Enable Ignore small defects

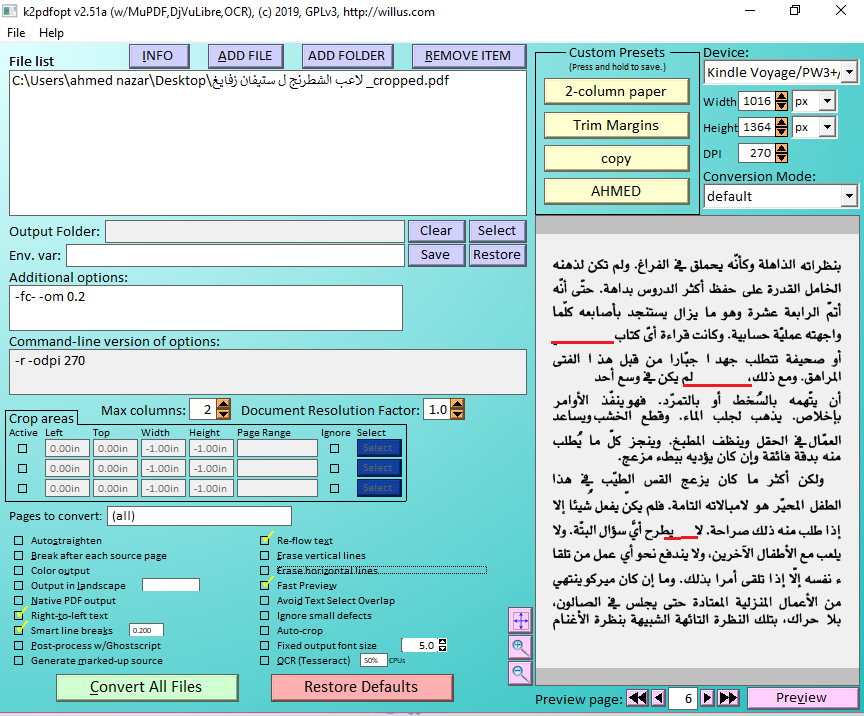tap(265, 615)
